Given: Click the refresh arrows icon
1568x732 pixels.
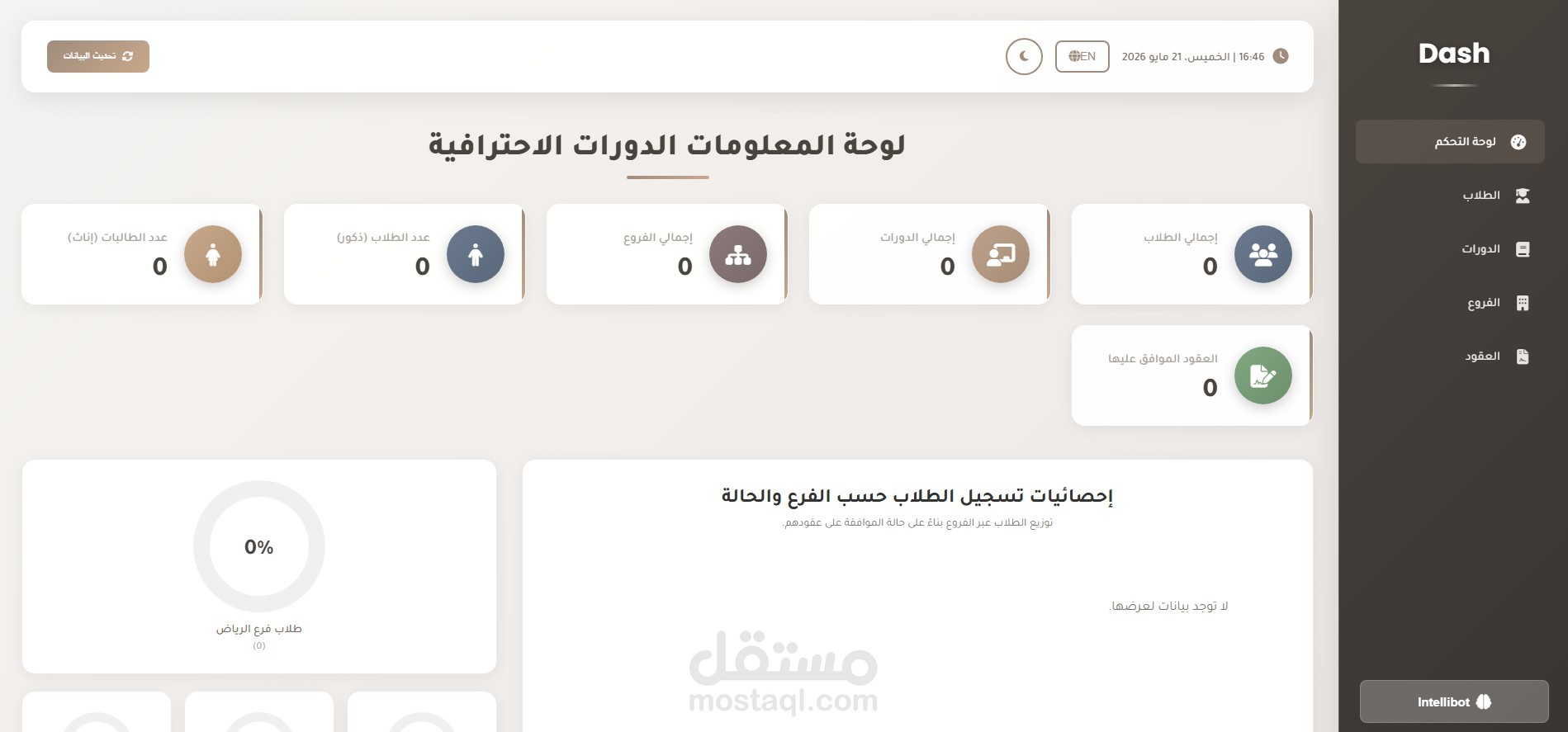Looking at the screenshot, I should [127, 56].
